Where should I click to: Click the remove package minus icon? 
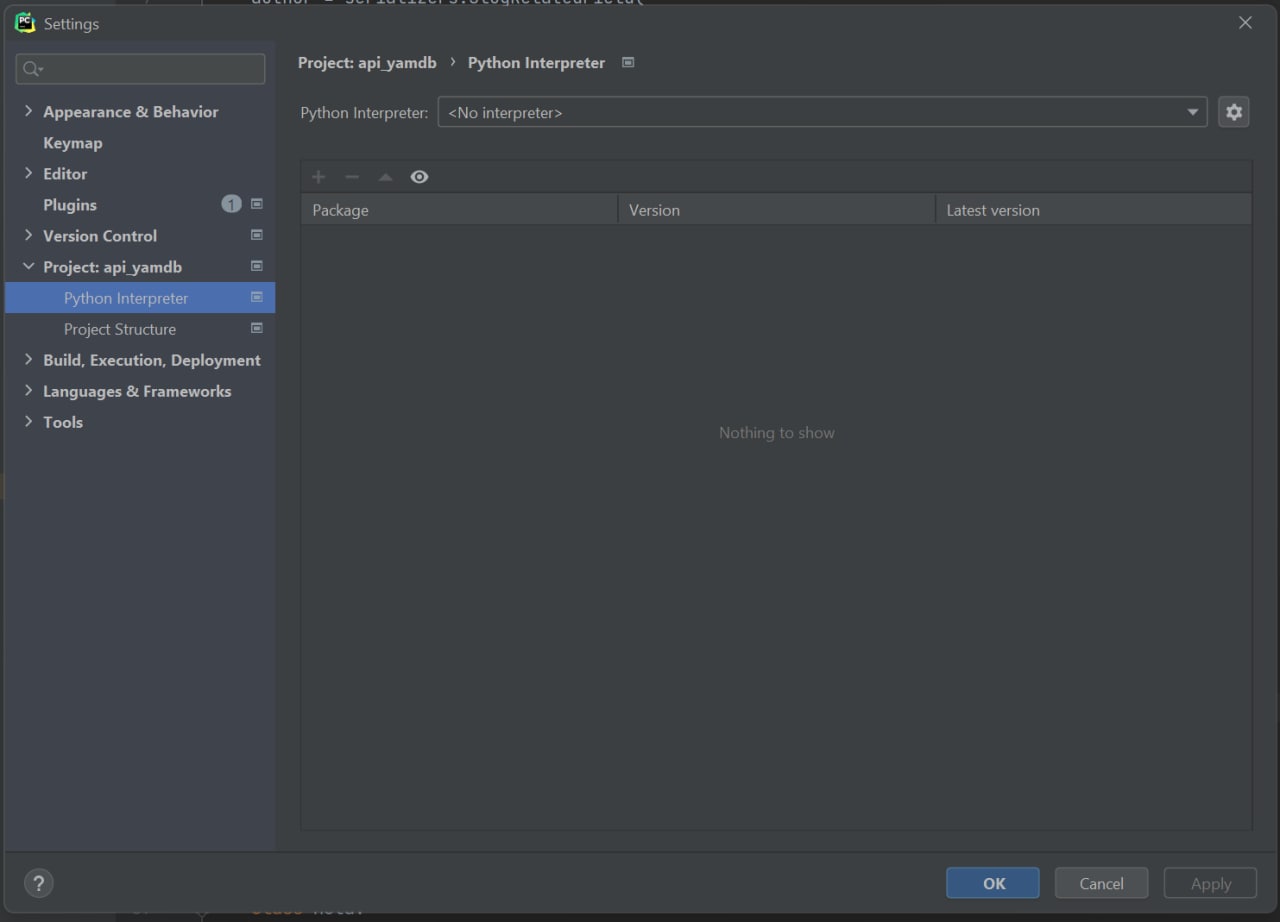(352, 177)
